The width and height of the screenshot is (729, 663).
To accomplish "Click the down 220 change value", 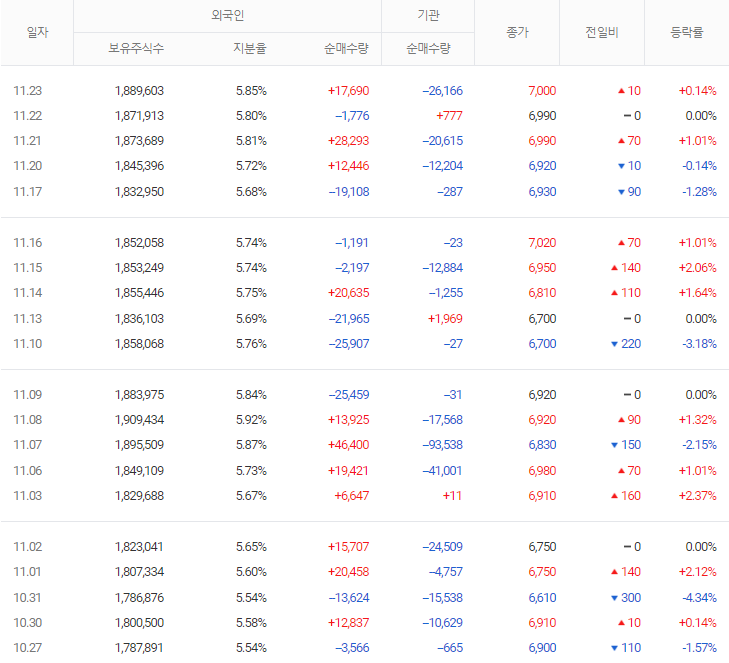I will pyautogui.click(x=626, y=344).
